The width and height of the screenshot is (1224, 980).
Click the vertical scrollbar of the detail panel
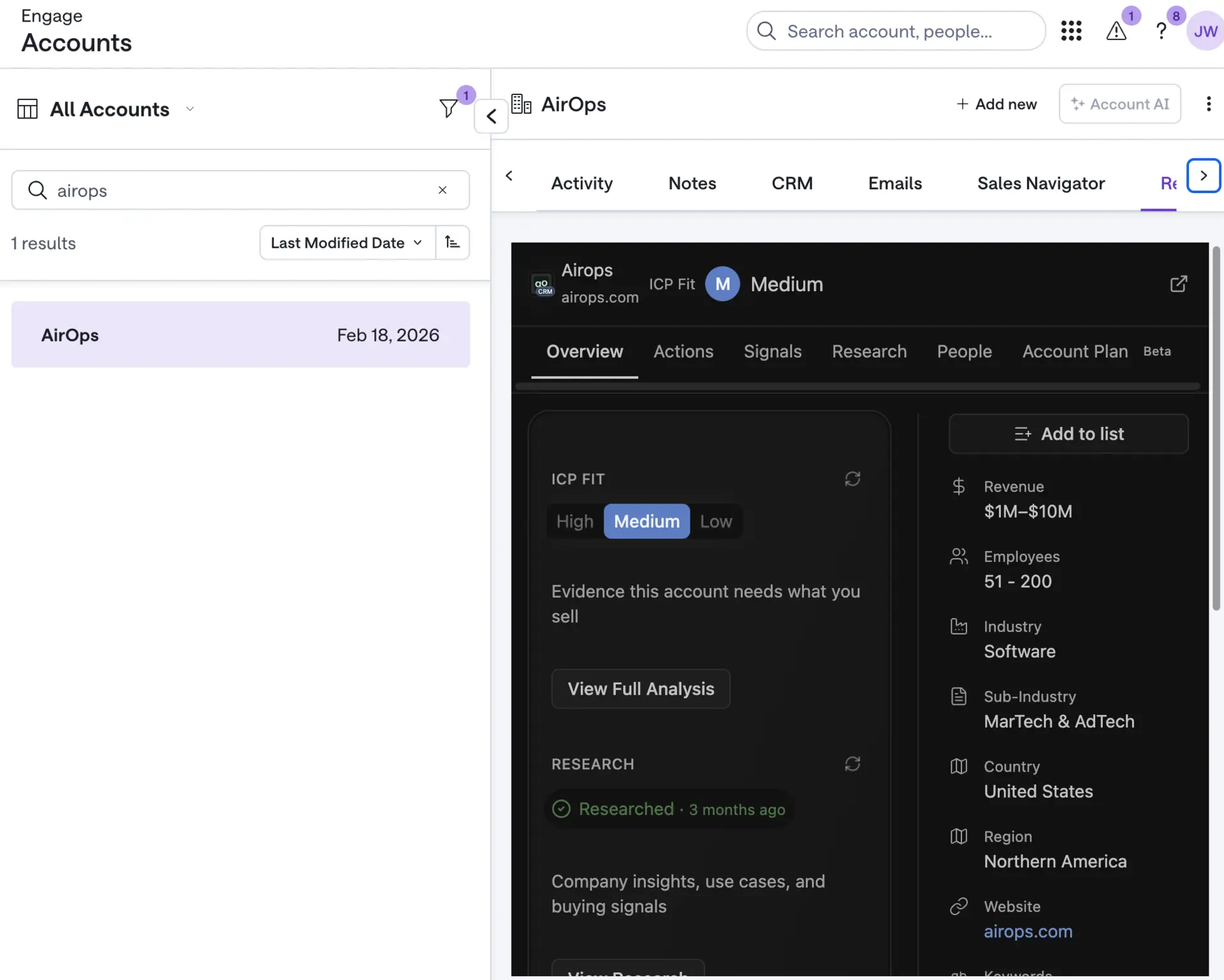coord(1216,428)
